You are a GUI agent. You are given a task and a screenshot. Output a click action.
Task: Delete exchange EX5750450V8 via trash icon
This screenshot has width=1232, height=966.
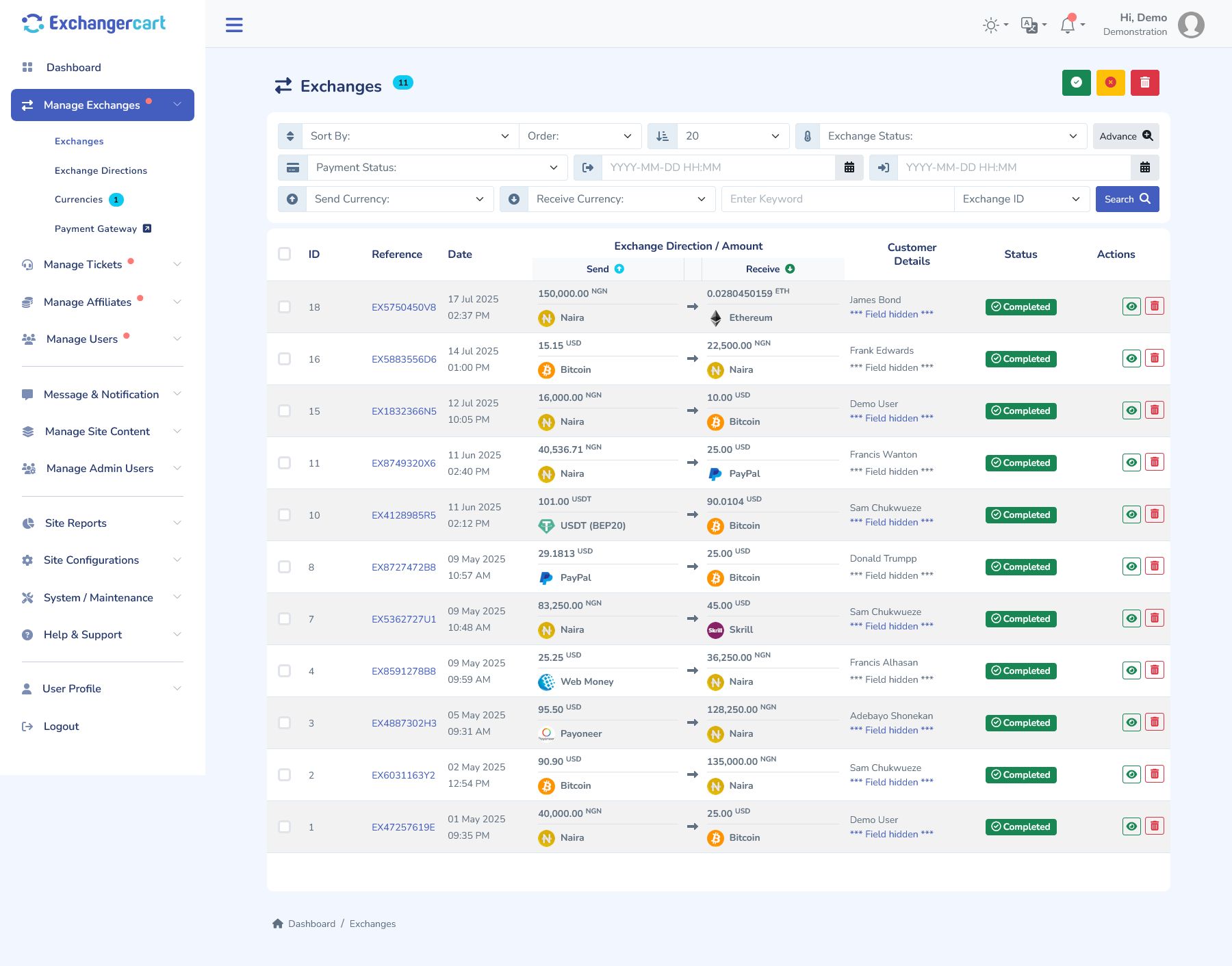tap(1155, 306)
